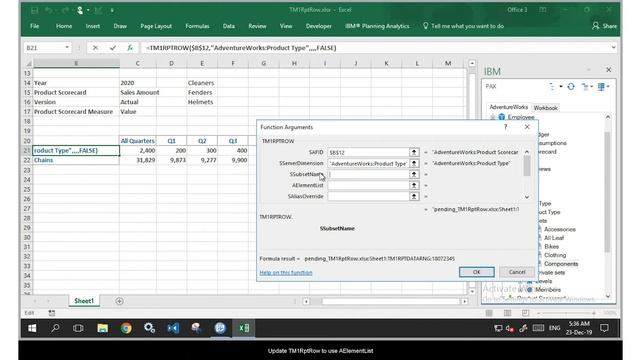Open the first dropdown arrow in the PAX toolbar

click(561, 87)
